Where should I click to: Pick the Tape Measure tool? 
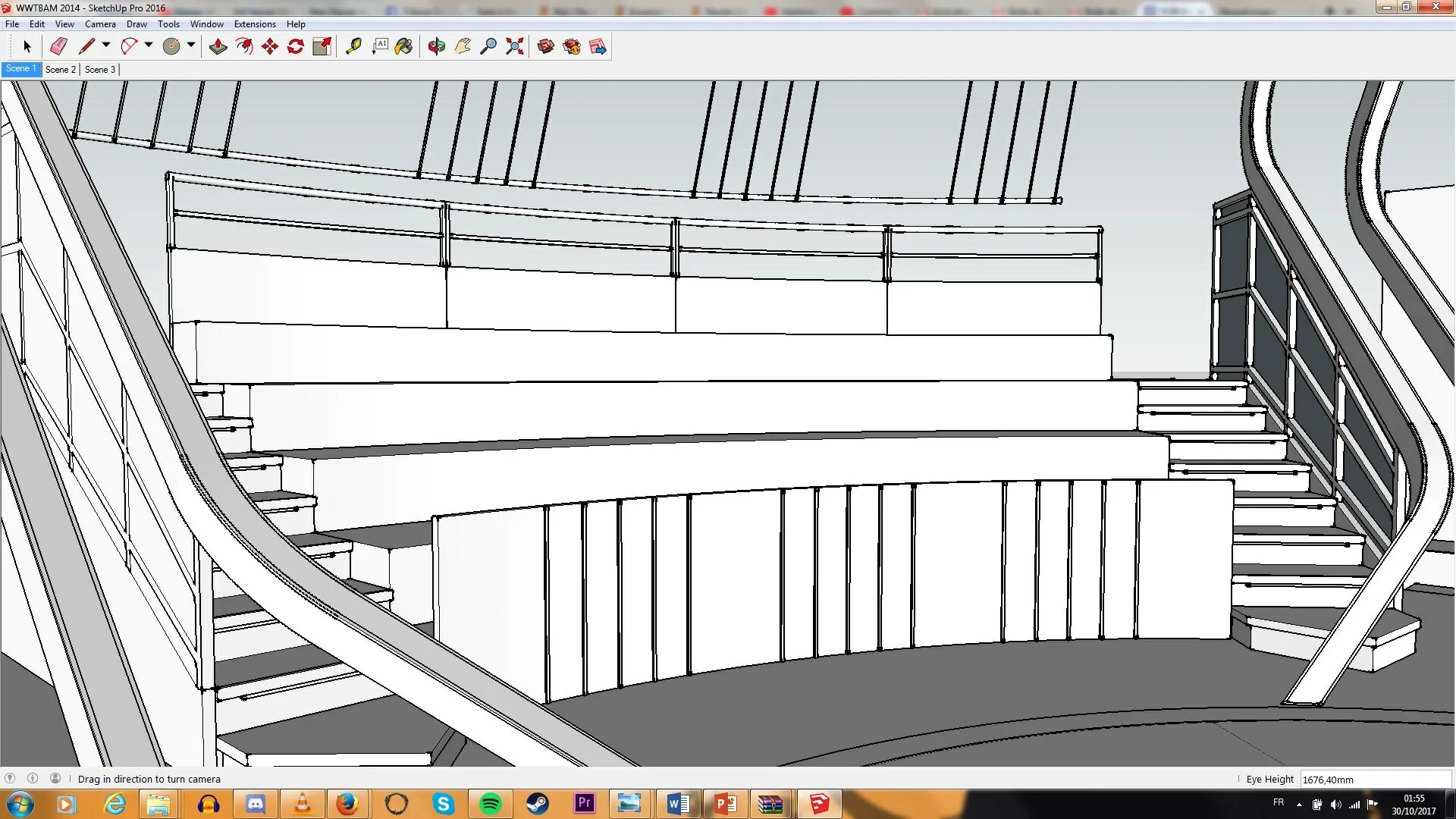point(353,46)
